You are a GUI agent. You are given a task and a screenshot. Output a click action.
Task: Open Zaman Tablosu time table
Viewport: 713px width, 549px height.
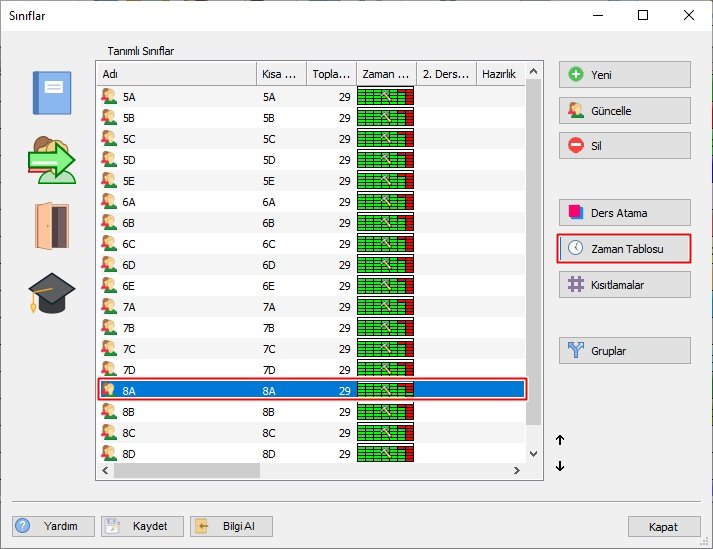coord(625,248)
